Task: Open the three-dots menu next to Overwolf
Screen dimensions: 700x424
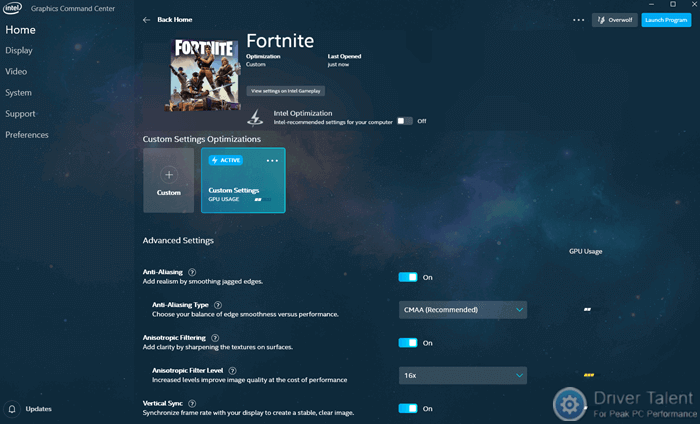Action: 579,20
